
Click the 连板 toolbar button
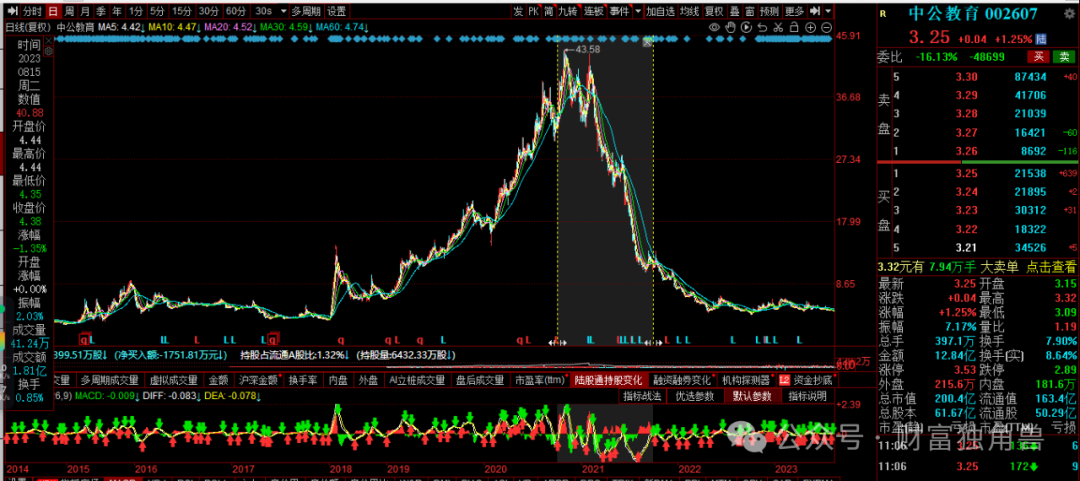[x=594, y=11]
